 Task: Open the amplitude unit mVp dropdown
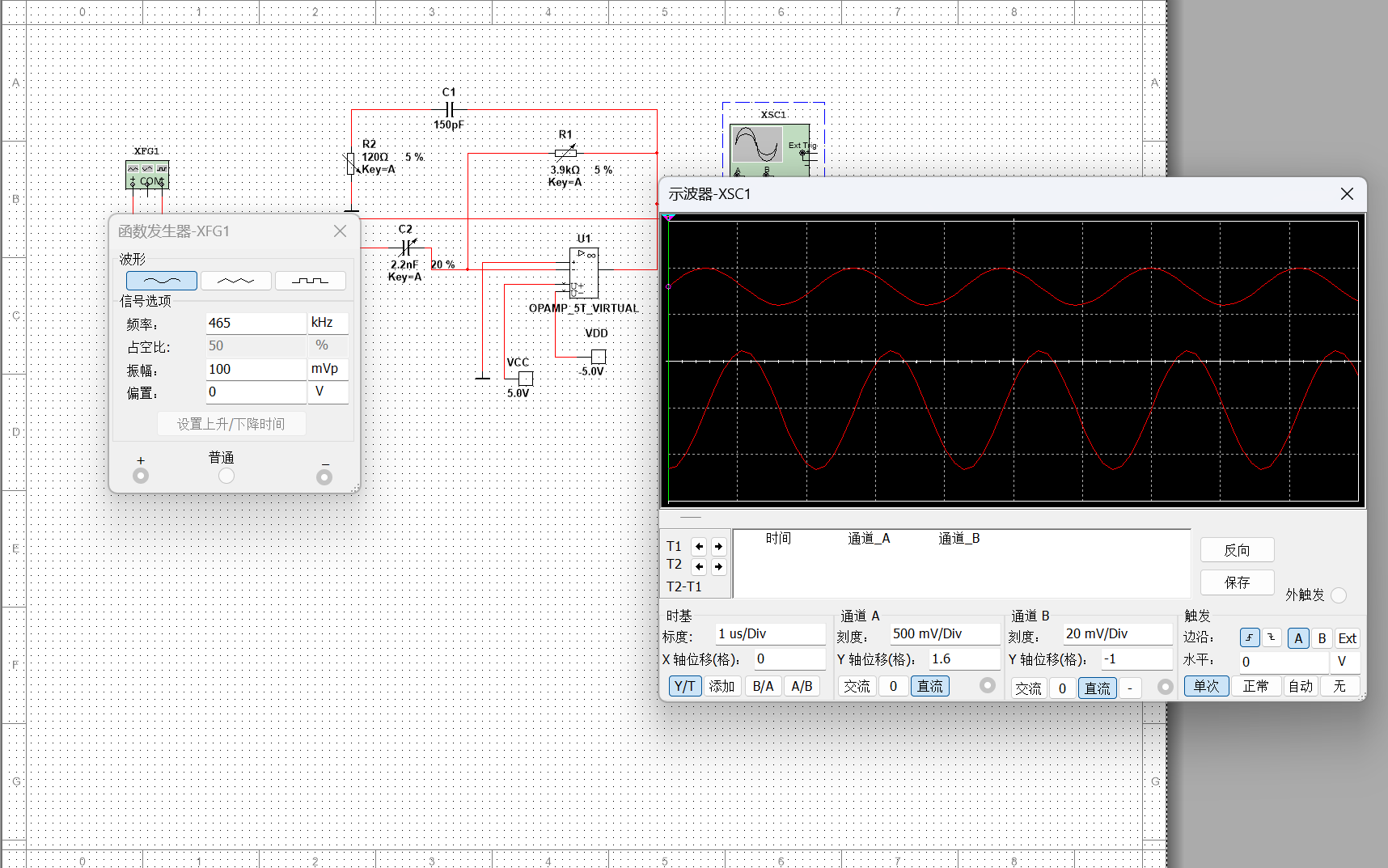pyautogui.click(x=328, y=369)
